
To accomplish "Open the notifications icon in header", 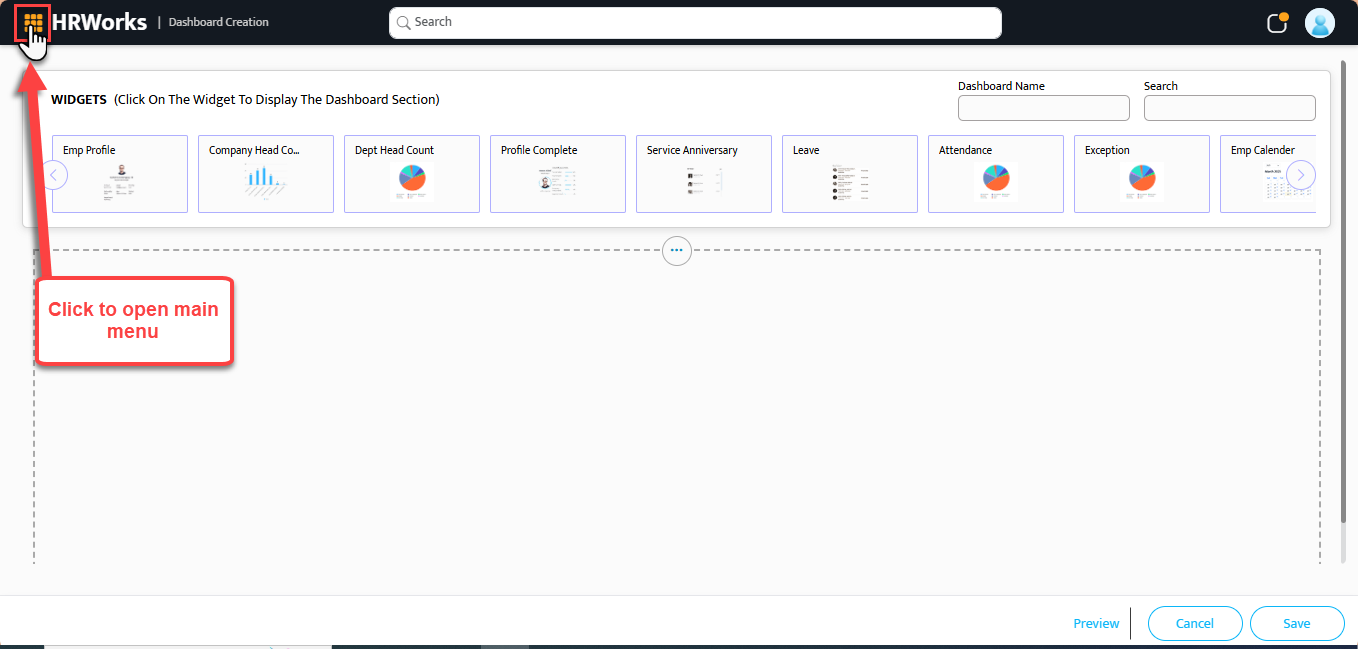I will click(1277, 23).
